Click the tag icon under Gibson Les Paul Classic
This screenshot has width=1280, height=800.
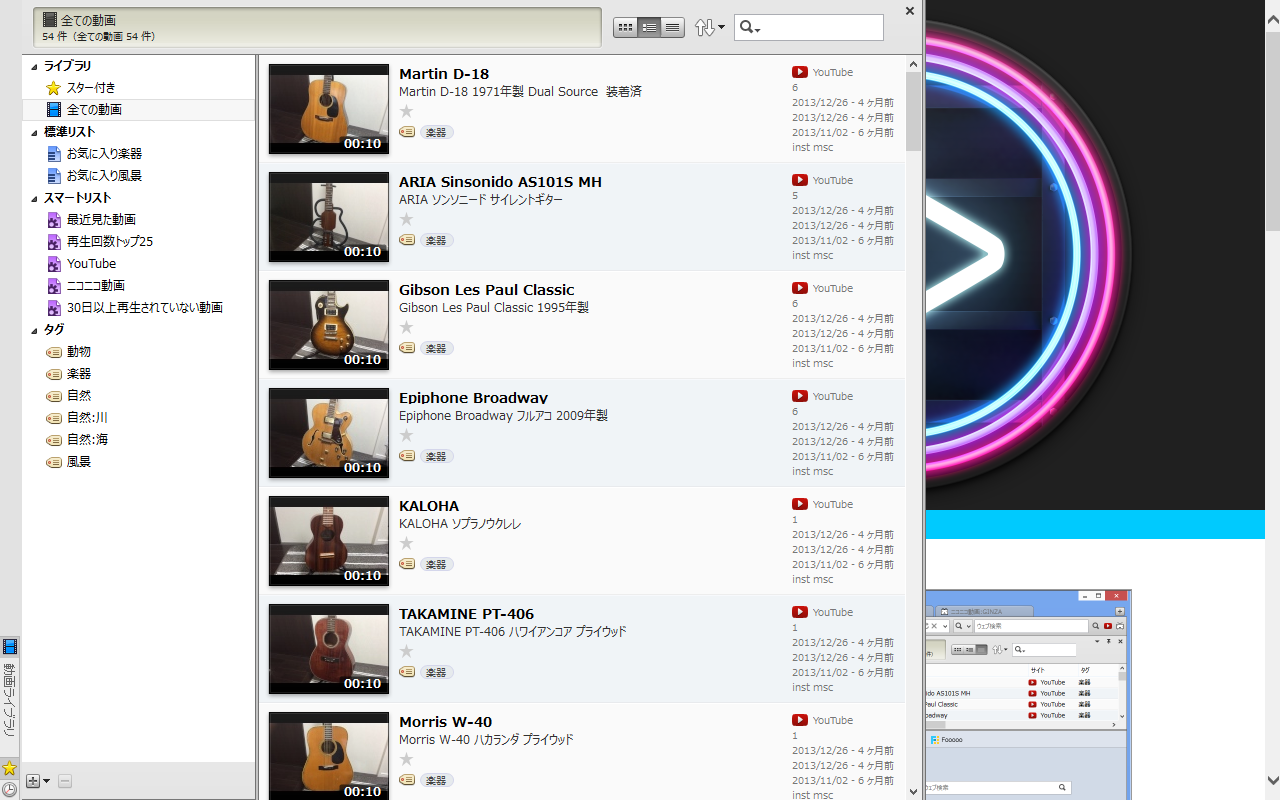pos(407,348)
